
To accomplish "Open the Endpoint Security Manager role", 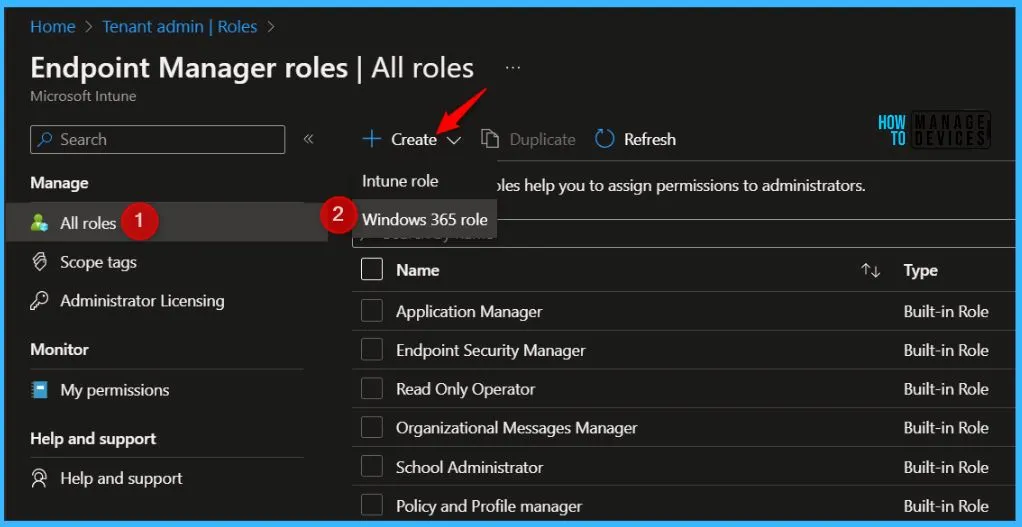I will pos(491,350).
